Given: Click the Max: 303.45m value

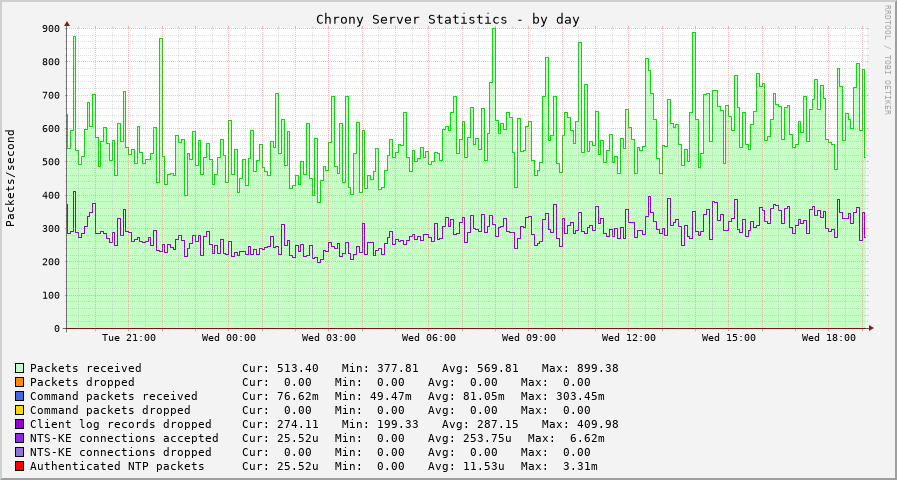Looking at the screenshot, I should [x=562, y=396].
